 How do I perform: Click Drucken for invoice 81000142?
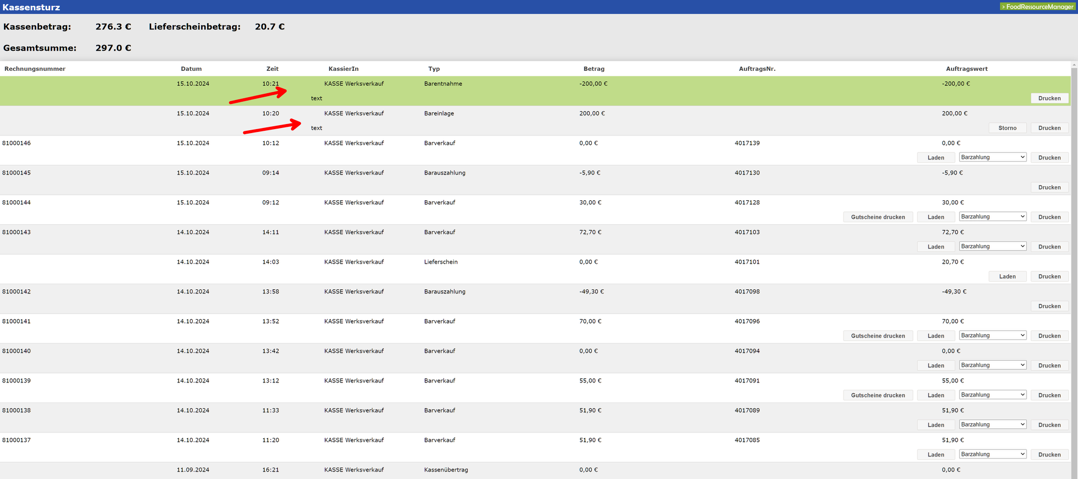tap(1049, 306)
